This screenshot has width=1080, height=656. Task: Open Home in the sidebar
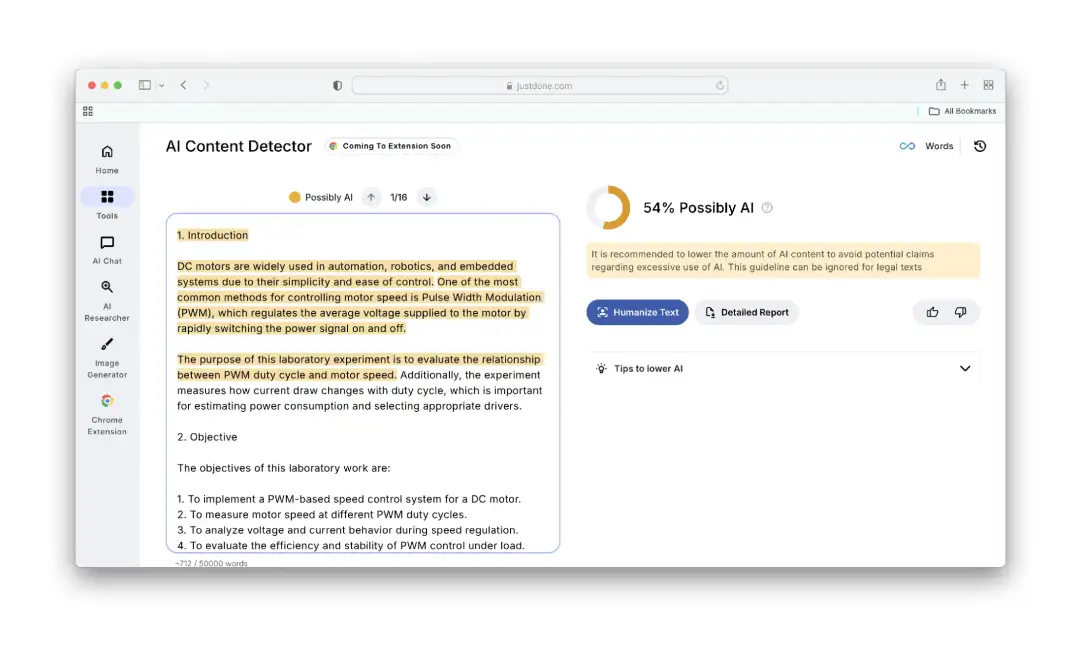(x=107, y=159)
